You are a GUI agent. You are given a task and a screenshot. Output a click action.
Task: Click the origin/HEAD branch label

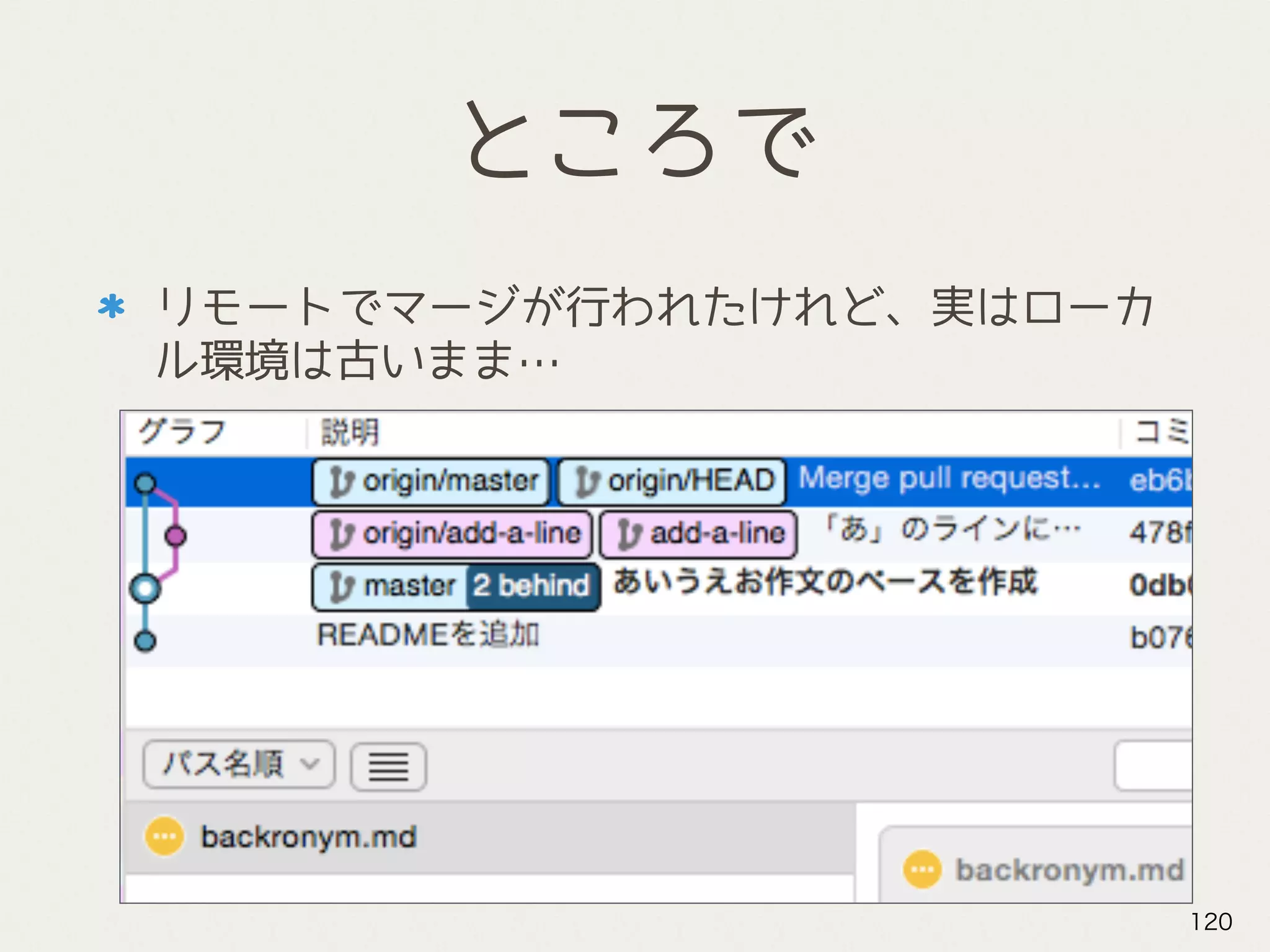[672, 482]
